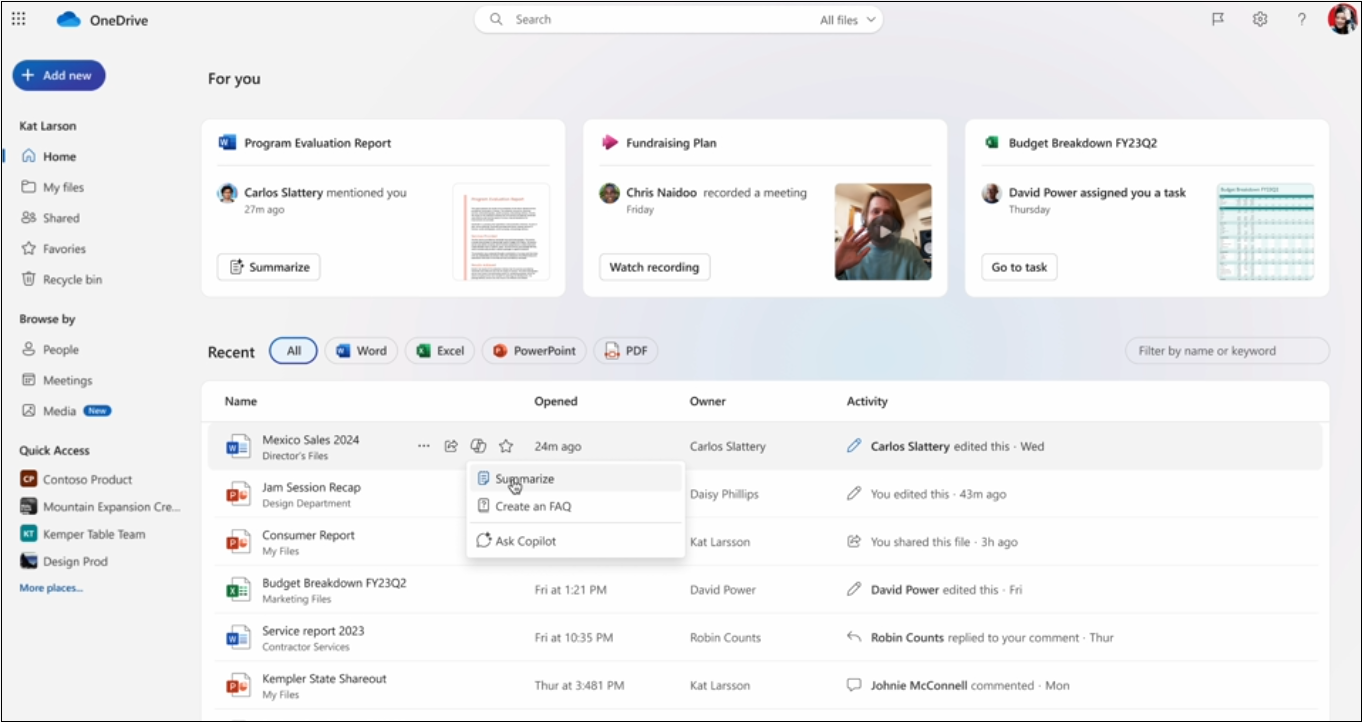Filter recent files by Word
1362x722 pixels.
pyautogui.click(x=361, y=351)
